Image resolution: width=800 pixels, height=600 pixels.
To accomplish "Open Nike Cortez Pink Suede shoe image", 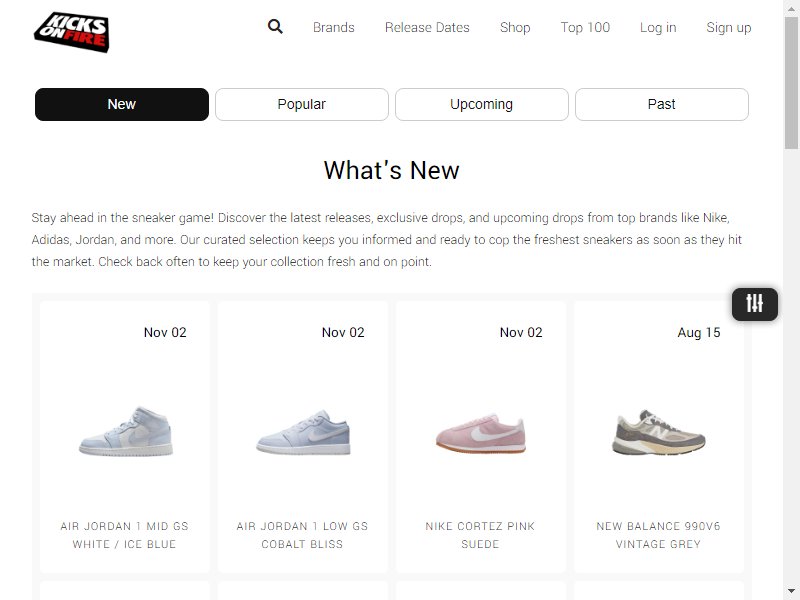I will click(481, 433).
